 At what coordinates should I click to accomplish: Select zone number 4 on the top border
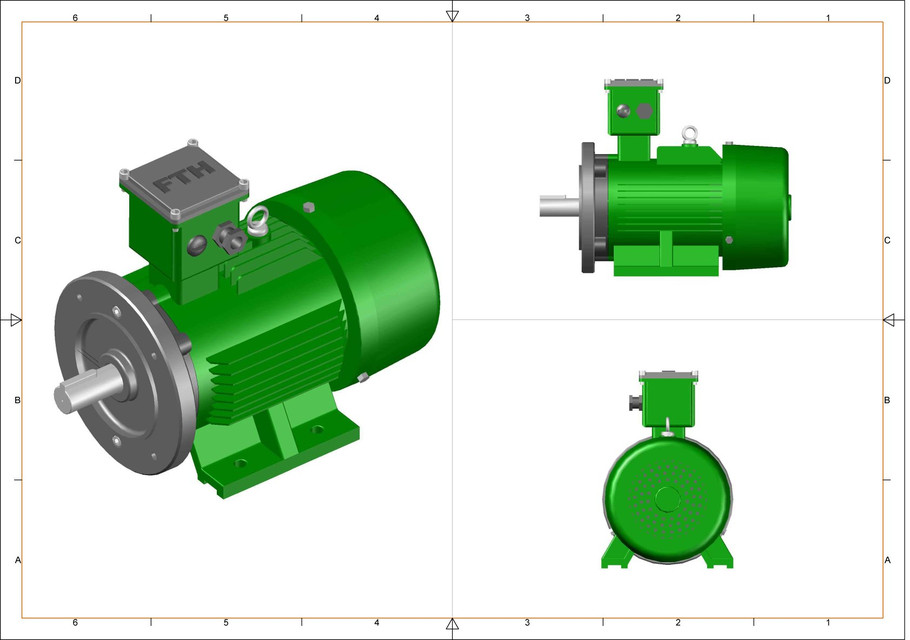point(377,16)
